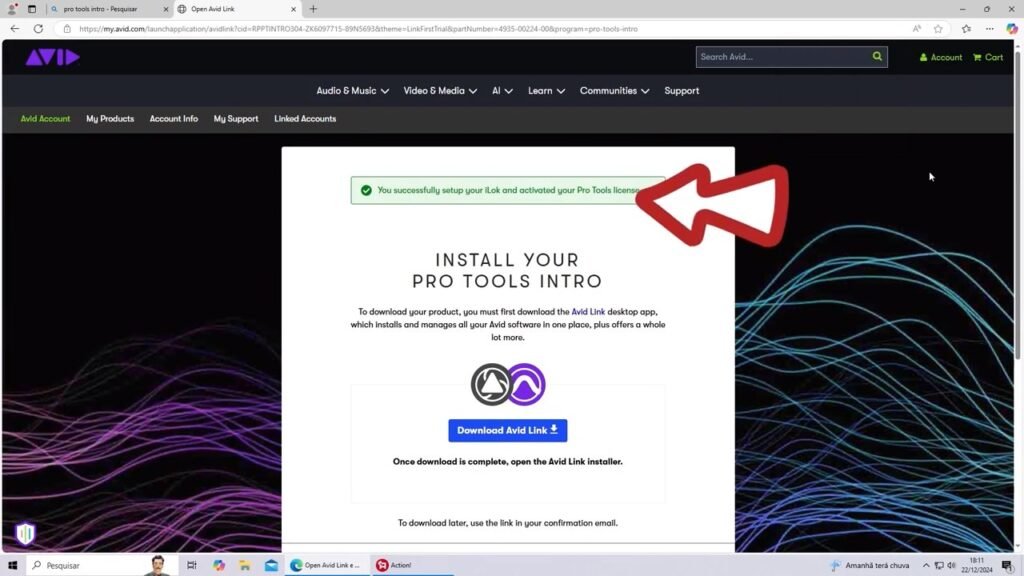
Task: Open My Products
Action: [x=110, y=119]
